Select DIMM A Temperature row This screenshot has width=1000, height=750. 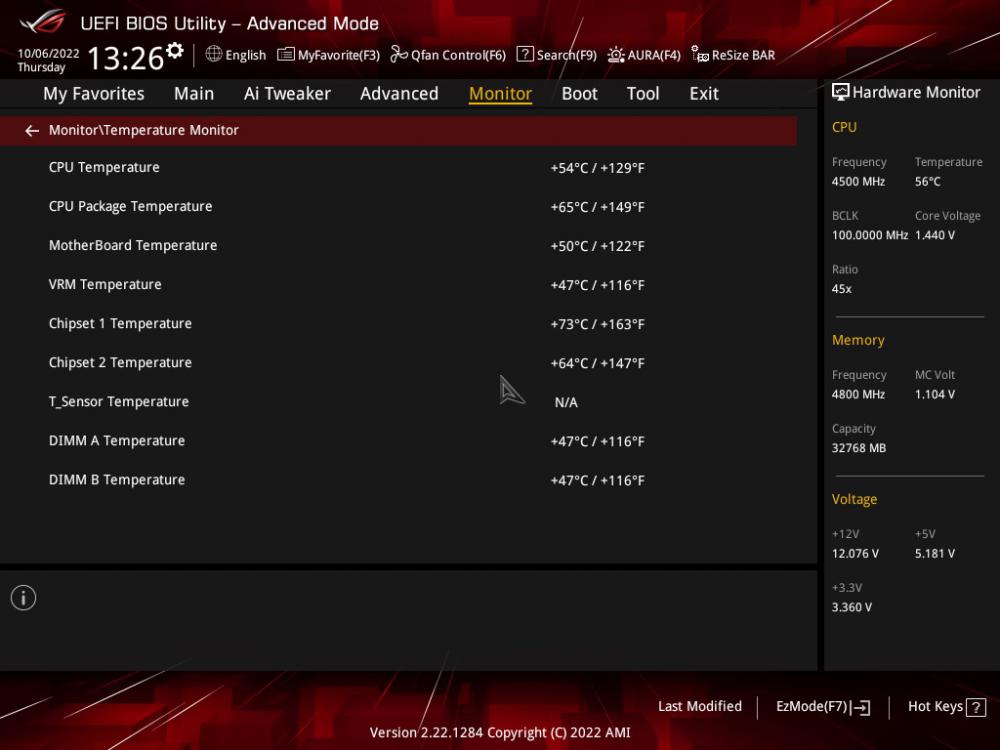[x=398, y=441]
